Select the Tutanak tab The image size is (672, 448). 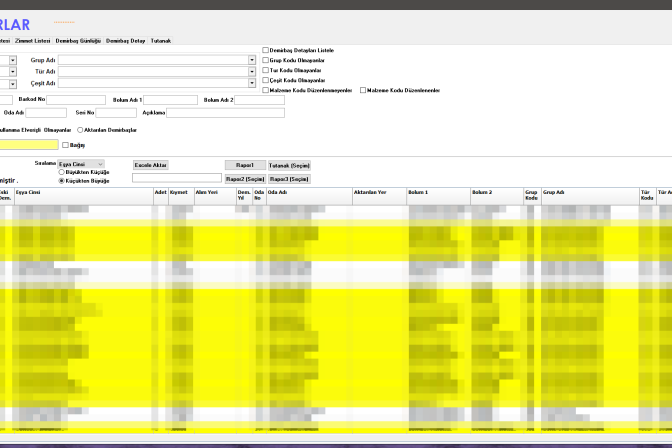(161, 41)
